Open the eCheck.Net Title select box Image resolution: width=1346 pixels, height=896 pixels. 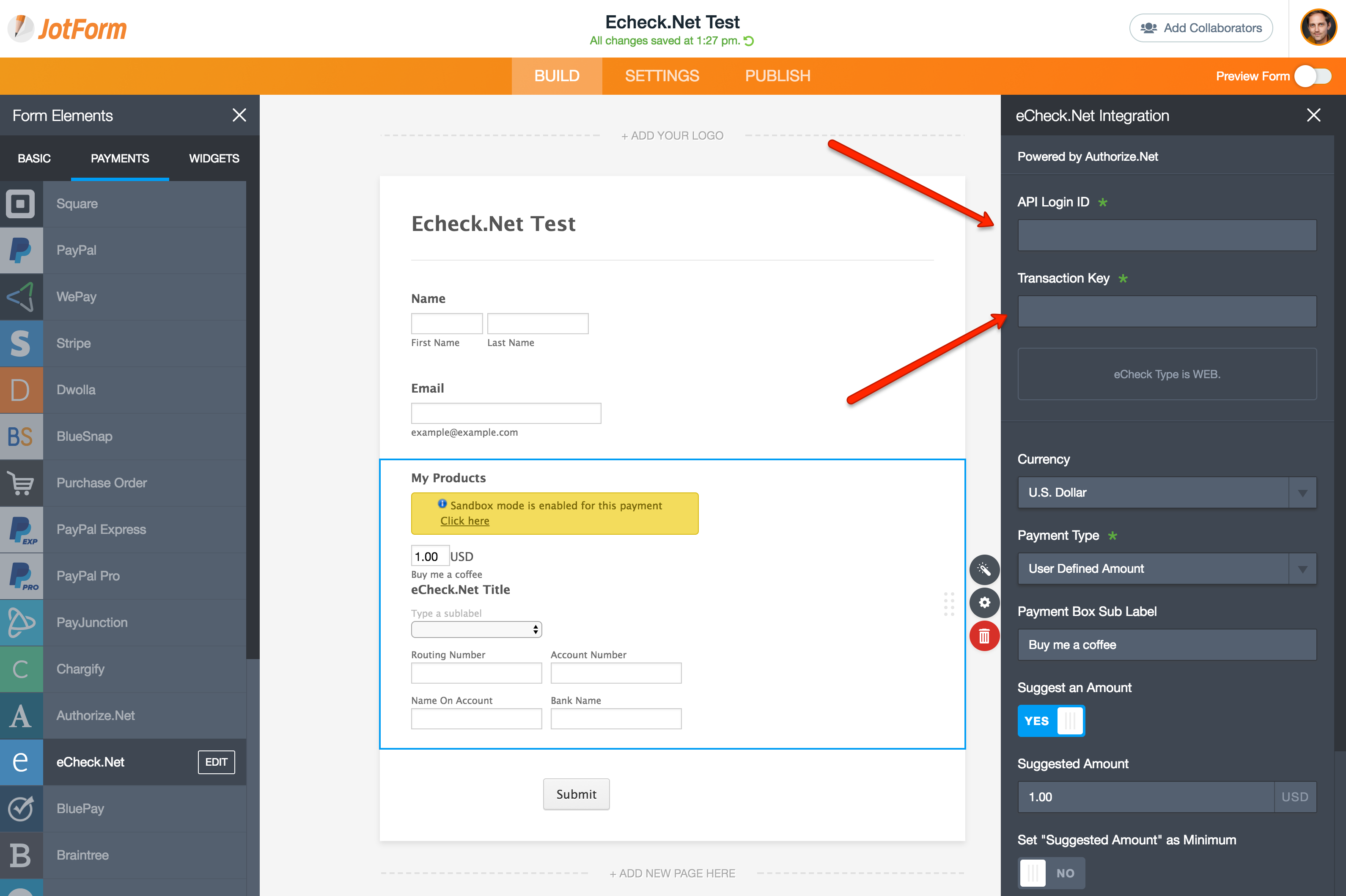coord(476,630)
